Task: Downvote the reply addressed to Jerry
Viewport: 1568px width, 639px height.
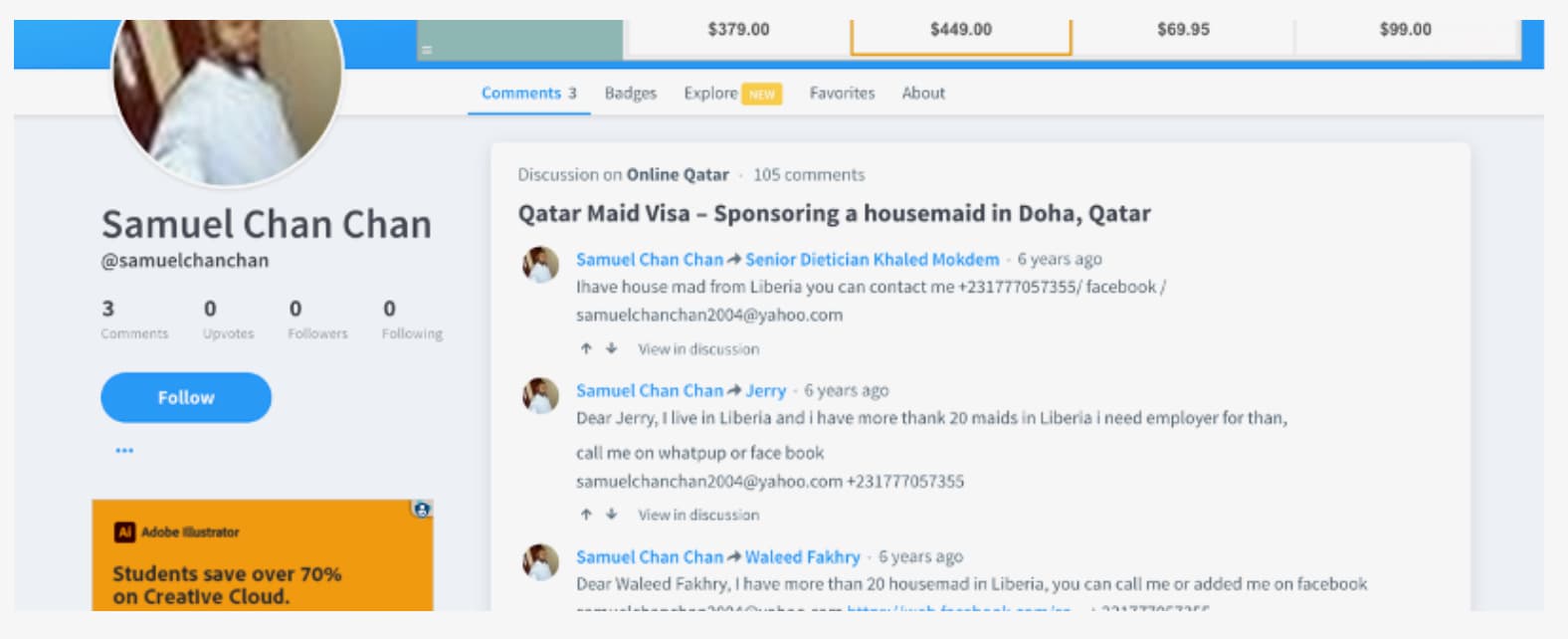Action: [x=610, y=515]
